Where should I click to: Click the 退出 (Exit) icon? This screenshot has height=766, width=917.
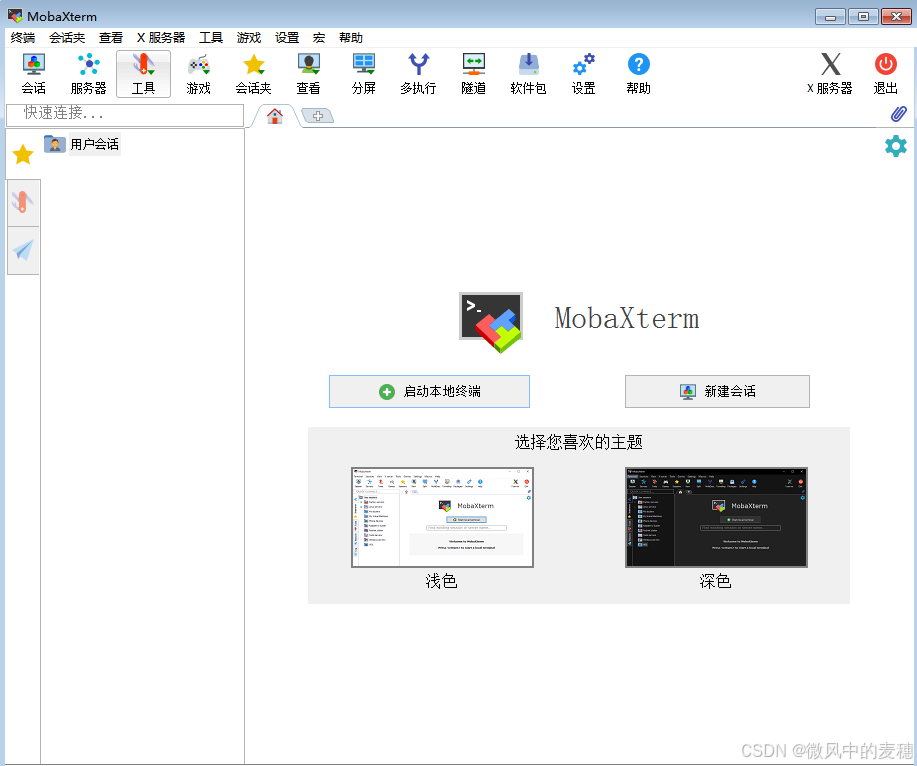tap(884, 72)
